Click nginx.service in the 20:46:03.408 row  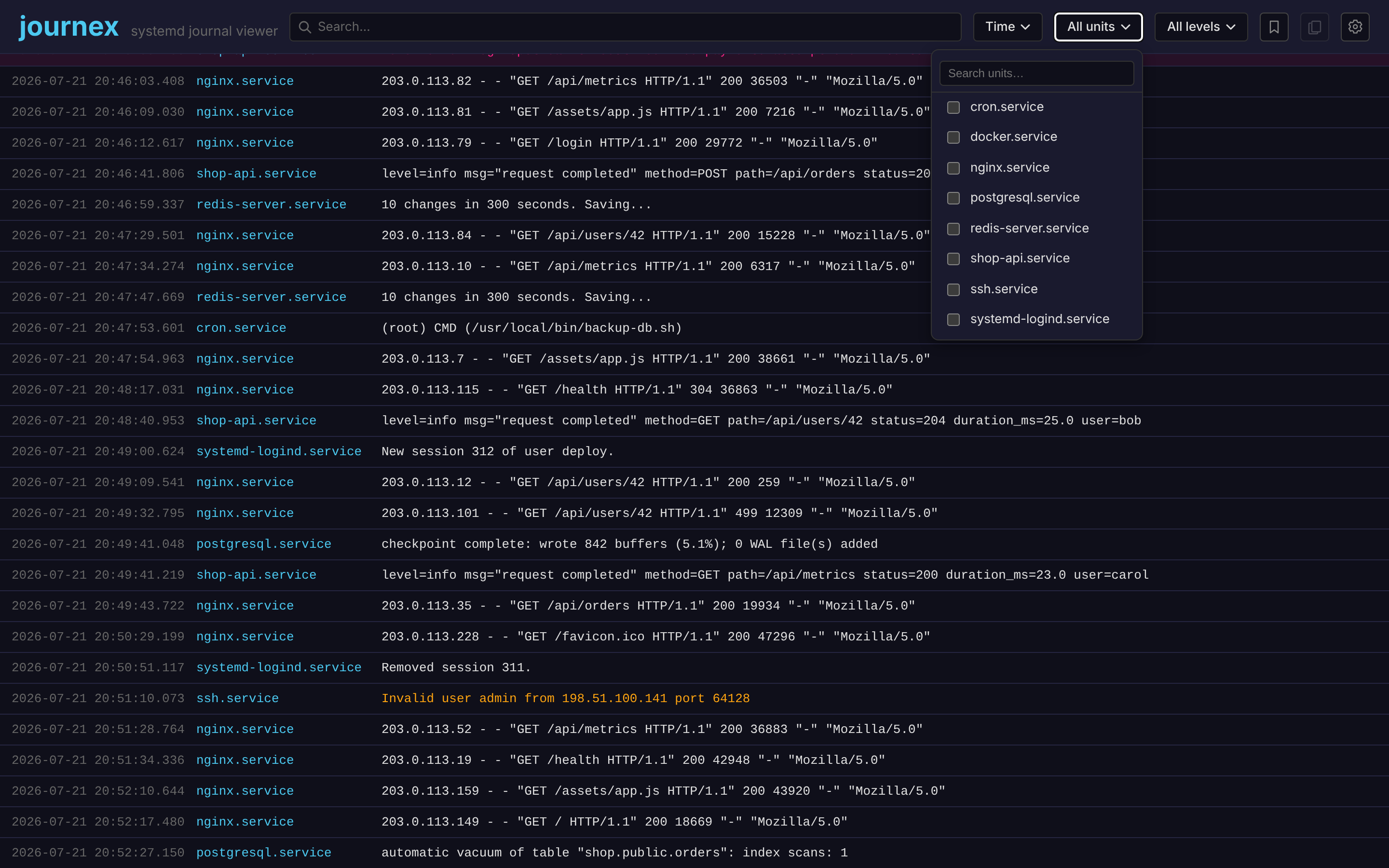pyautogui.click(x=245, y=81)
